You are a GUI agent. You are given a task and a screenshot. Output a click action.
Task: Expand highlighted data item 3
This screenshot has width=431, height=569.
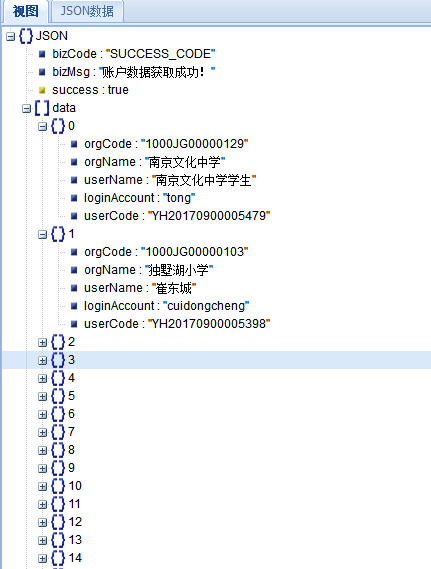click(x=42, y=360)
